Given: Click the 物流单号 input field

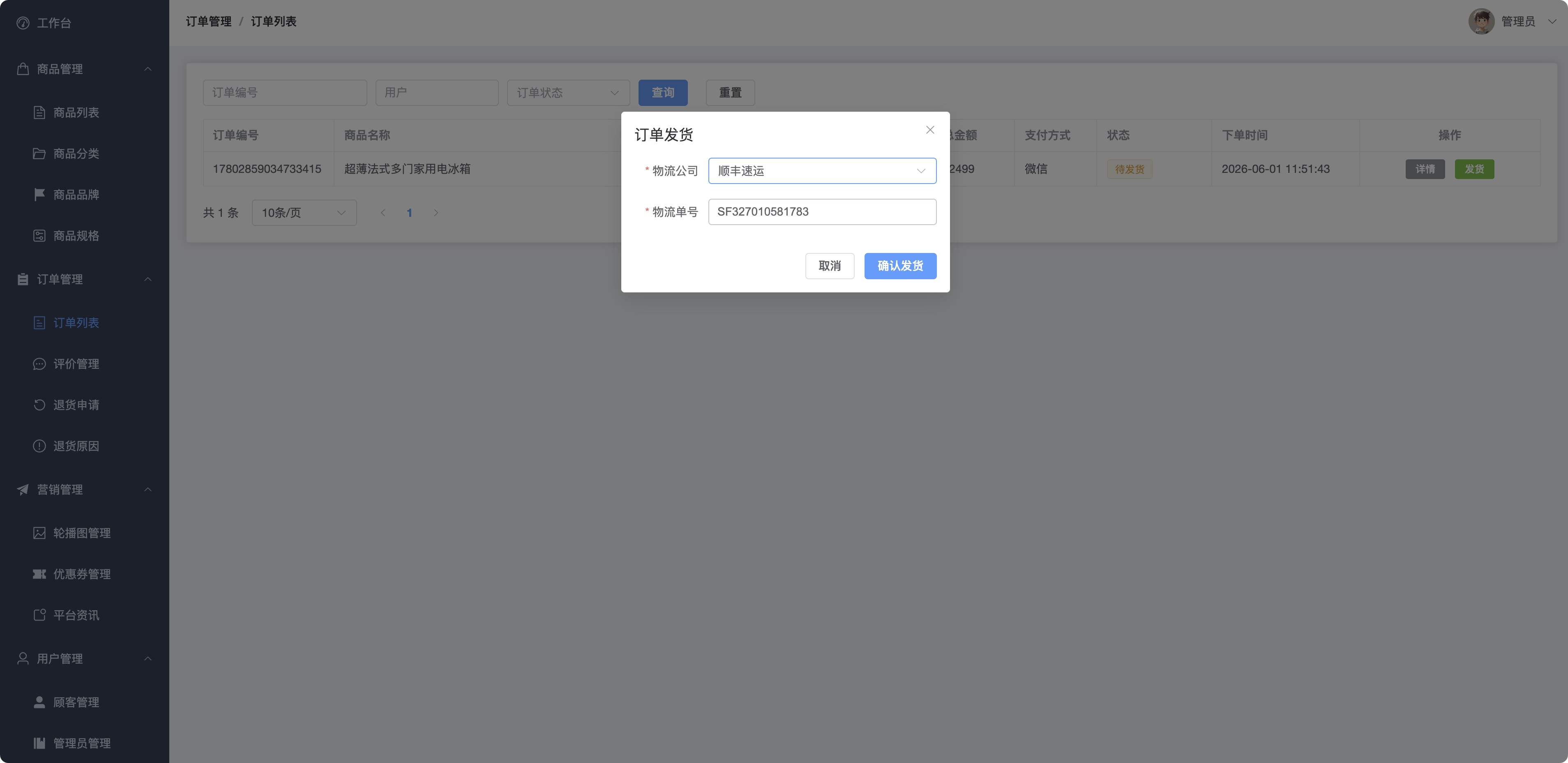Looking at the screenshot, I should 822,212.
